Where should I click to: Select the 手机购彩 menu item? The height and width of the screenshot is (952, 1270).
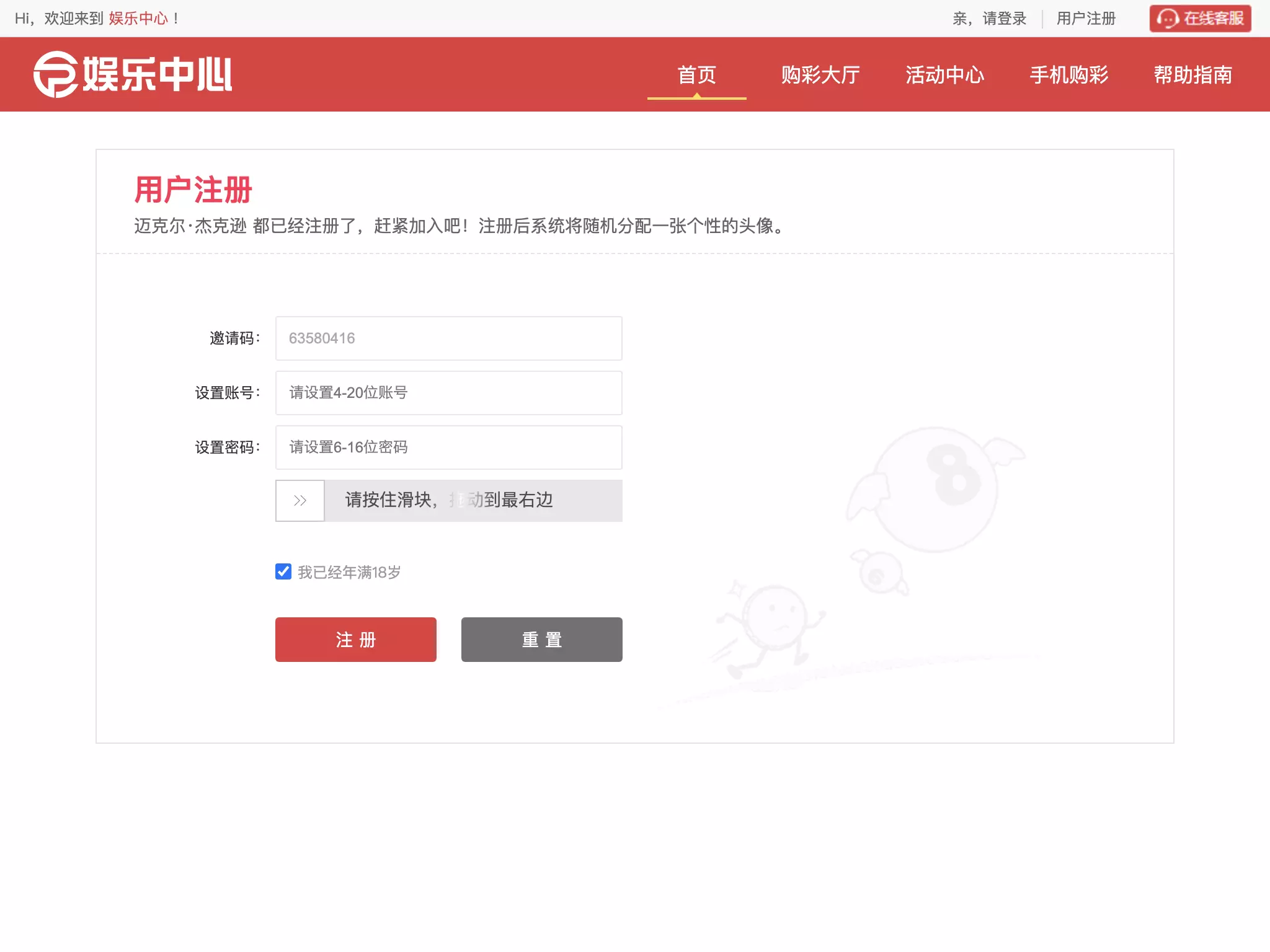1069,75
